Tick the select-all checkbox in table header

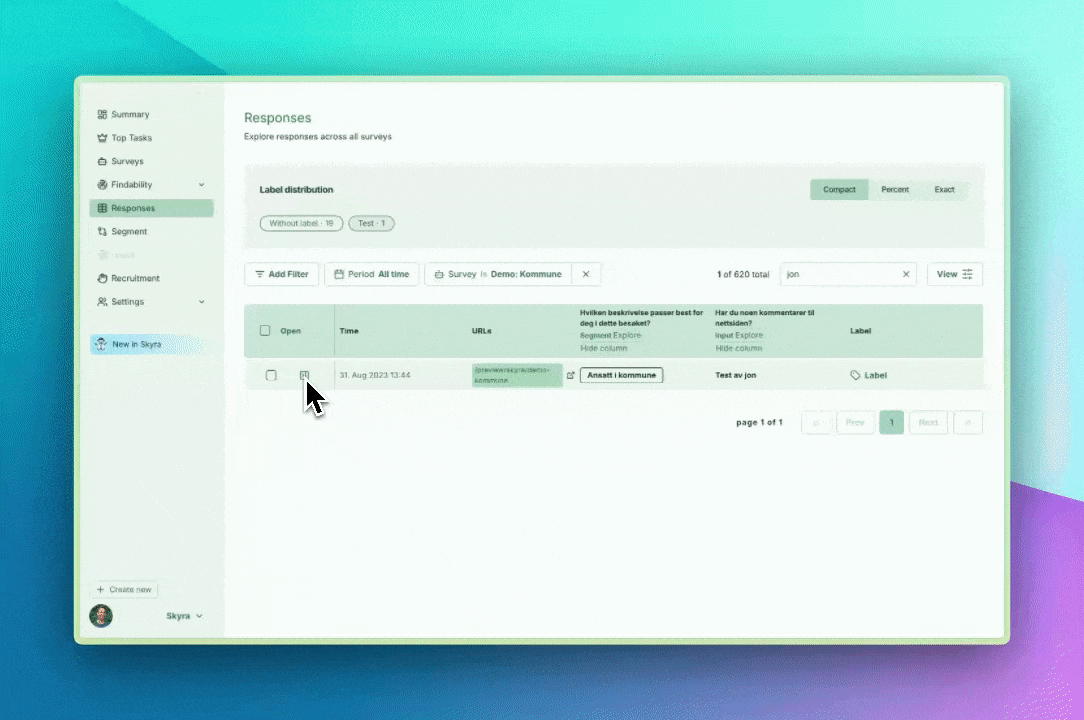tap(265, 331)
